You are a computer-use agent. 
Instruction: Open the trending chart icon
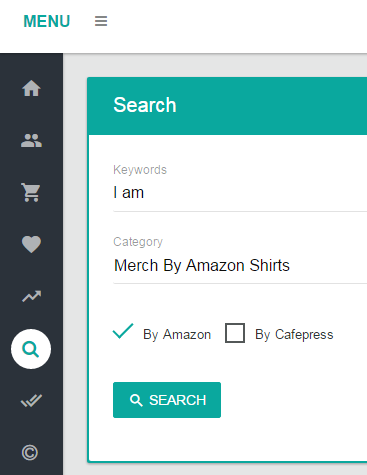point(31,296)
